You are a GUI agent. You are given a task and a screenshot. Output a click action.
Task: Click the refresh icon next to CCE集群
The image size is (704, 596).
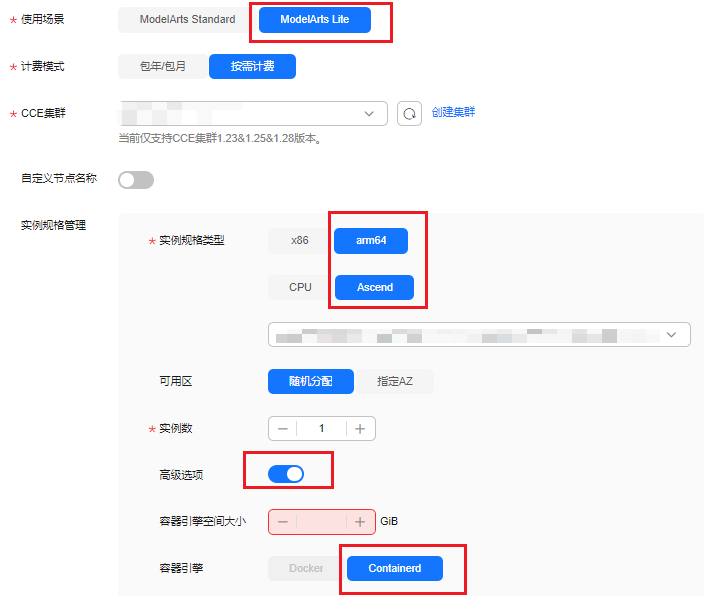tap(409, 114)
